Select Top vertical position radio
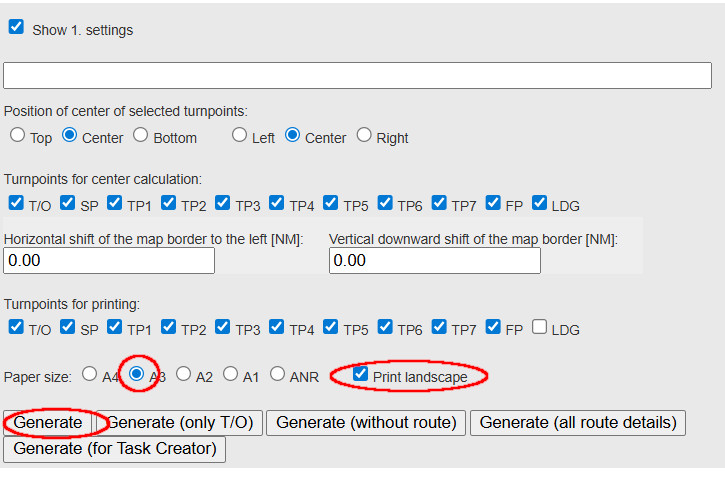 tap(17, 135)
